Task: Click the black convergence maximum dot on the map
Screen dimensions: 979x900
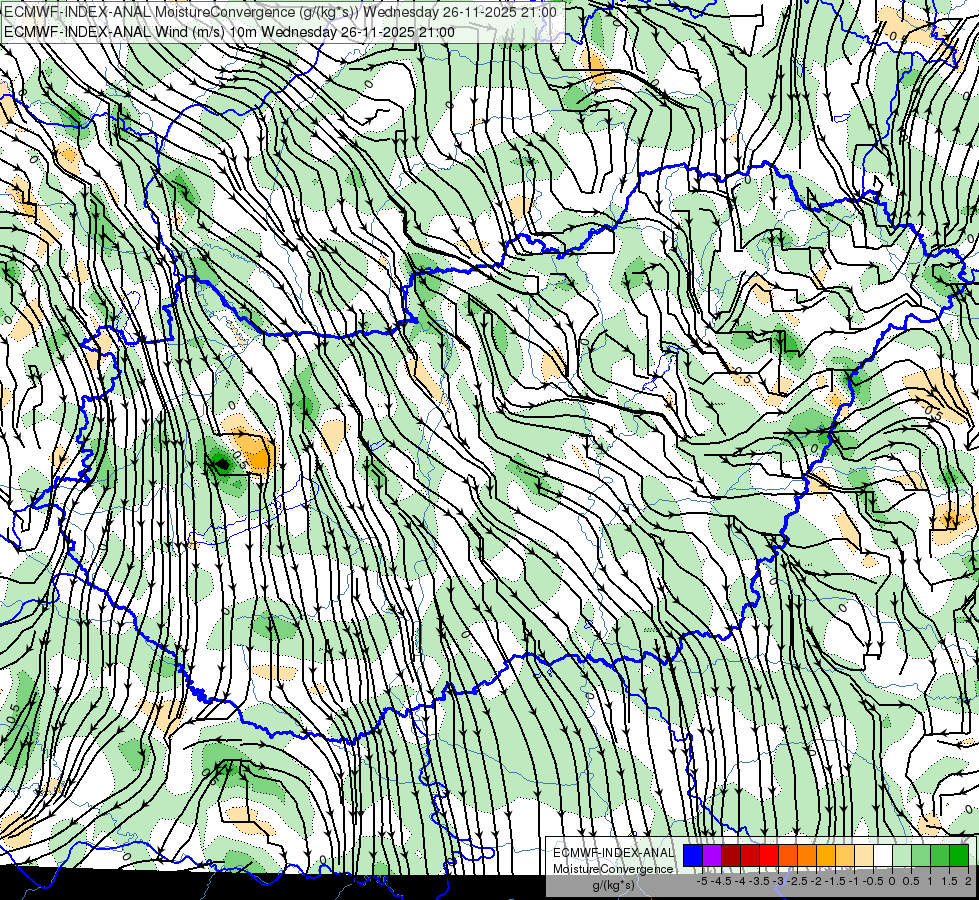Action: pos(223,463)
